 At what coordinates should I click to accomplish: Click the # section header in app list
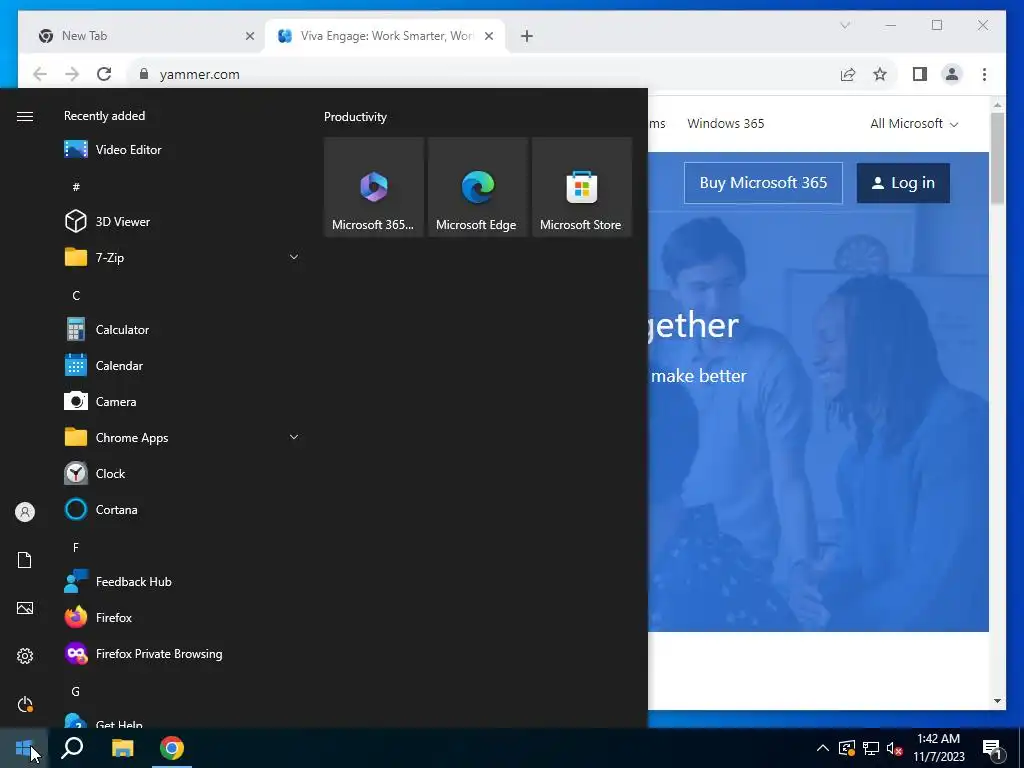tap(76, 187)
